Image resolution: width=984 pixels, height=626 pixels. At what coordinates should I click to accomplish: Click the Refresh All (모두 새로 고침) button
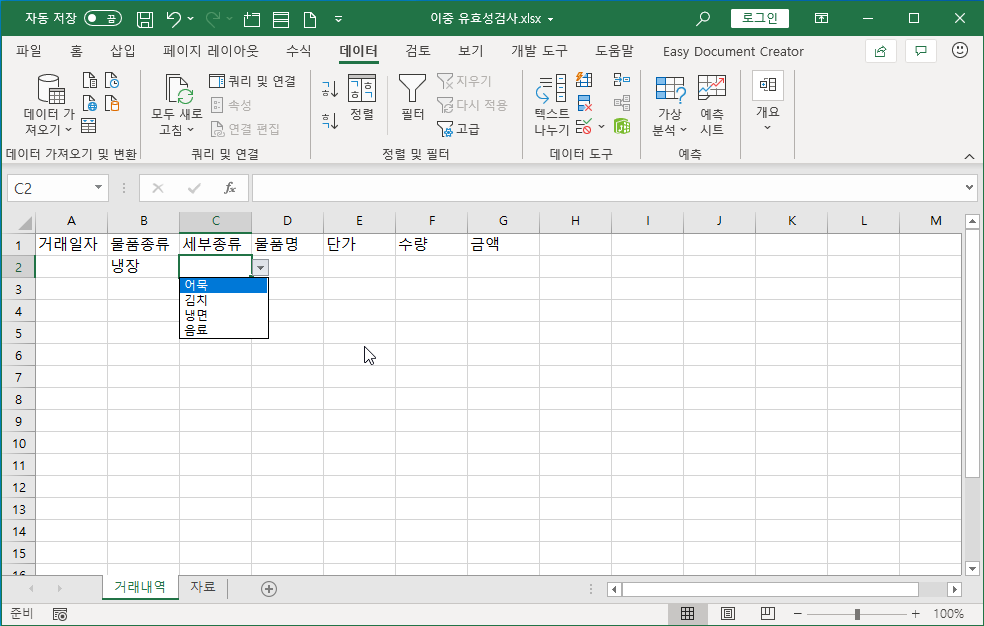176,105
